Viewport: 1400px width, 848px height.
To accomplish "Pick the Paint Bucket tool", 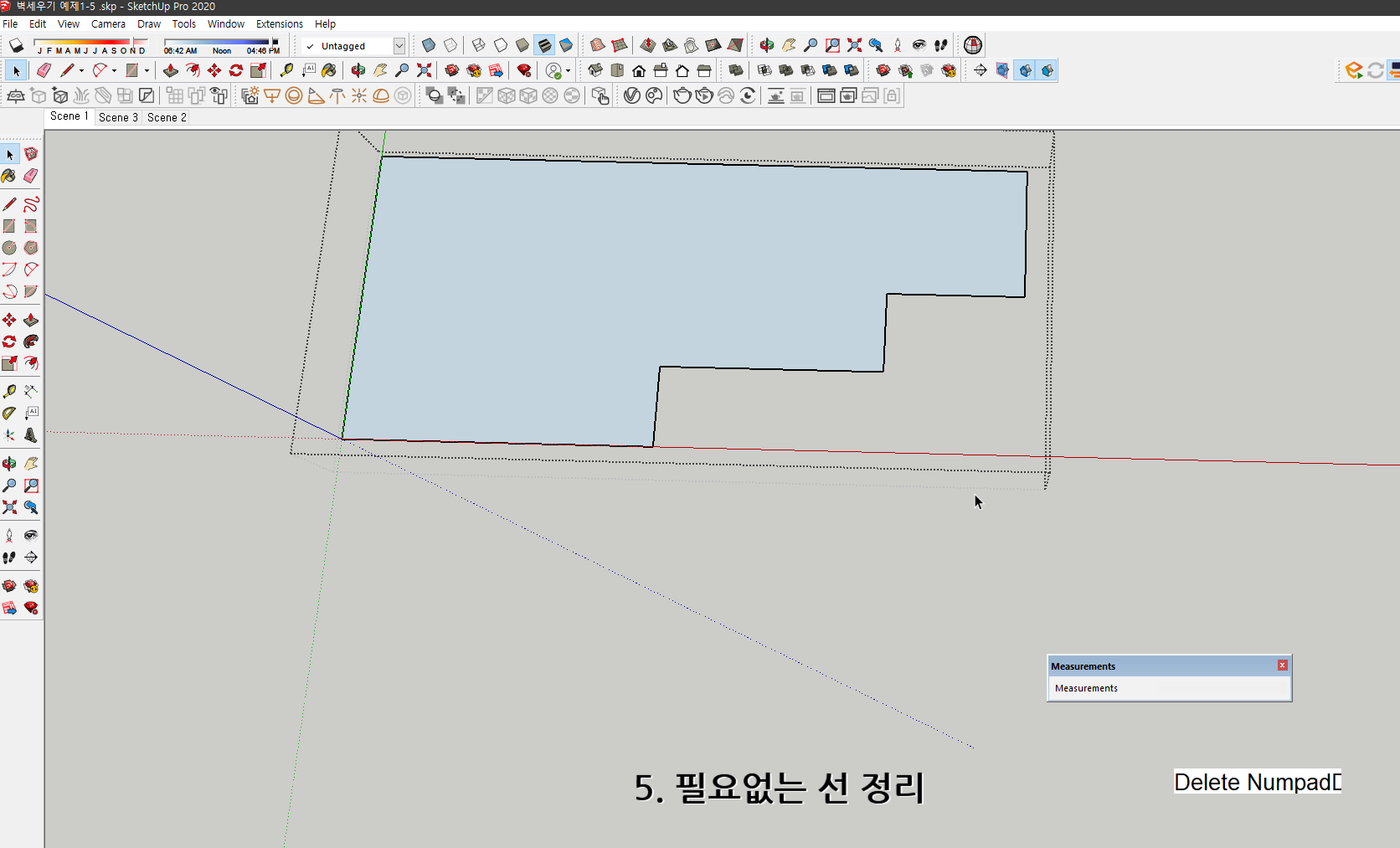I will coord(328,70).
